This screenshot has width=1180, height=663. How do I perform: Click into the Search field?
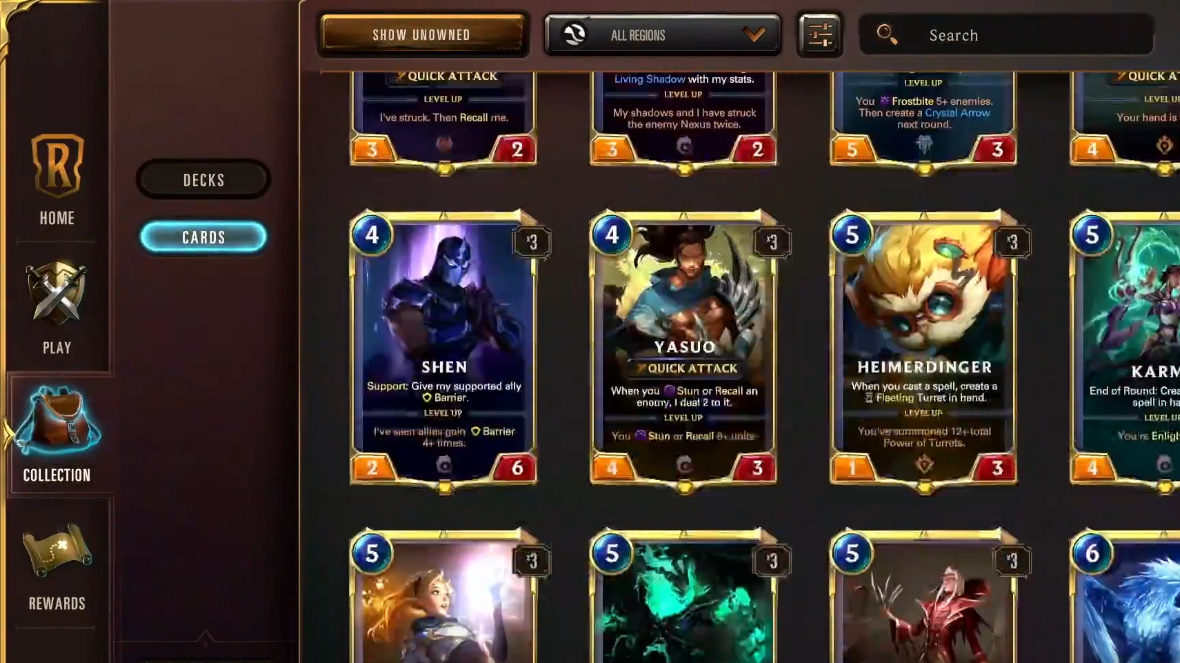pos(1006,35)
